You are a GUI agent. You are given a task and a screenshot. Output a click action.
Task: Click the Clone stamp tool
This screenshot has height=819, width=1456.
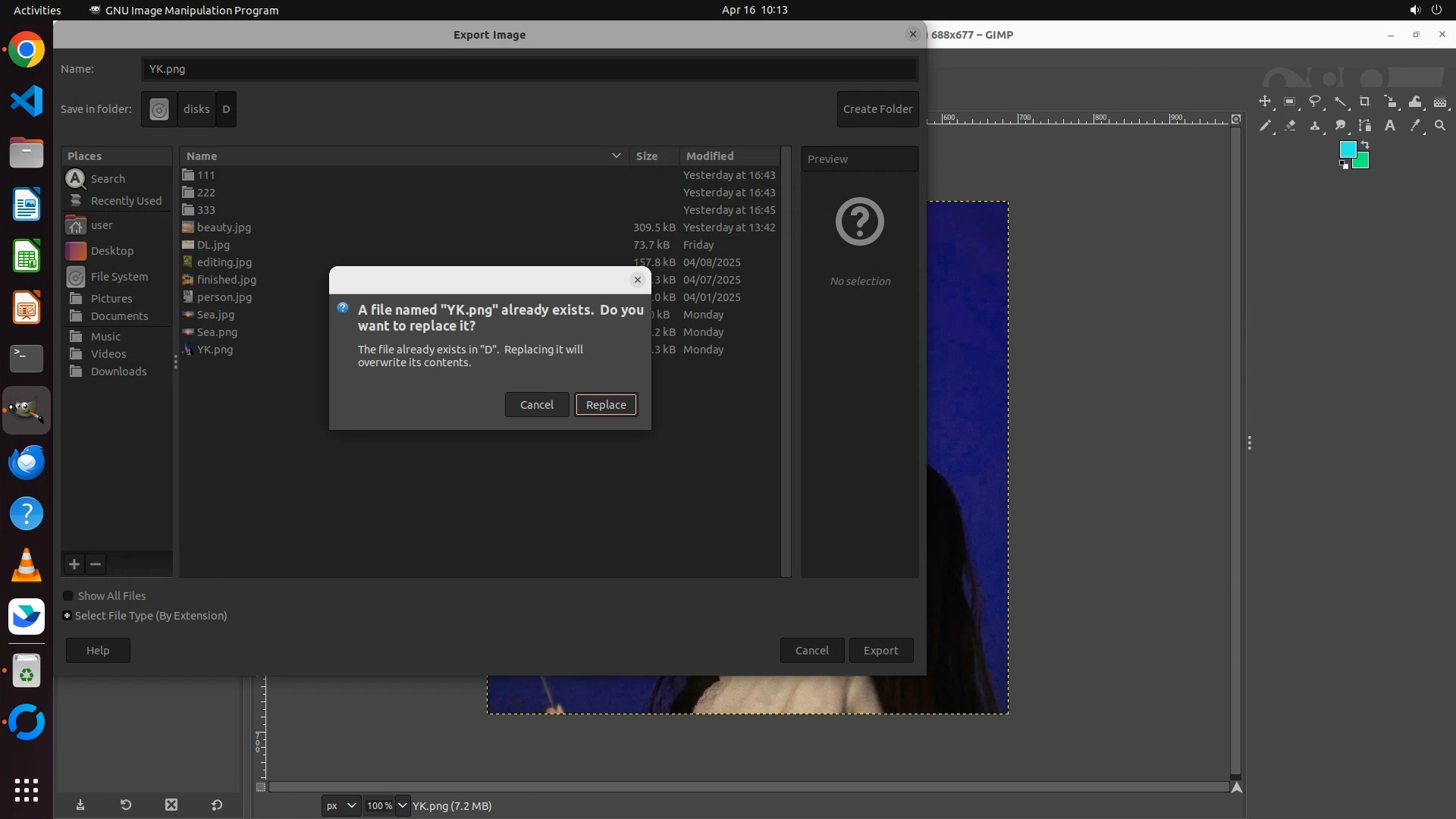pyautogui.click(x=1315, y=126)
